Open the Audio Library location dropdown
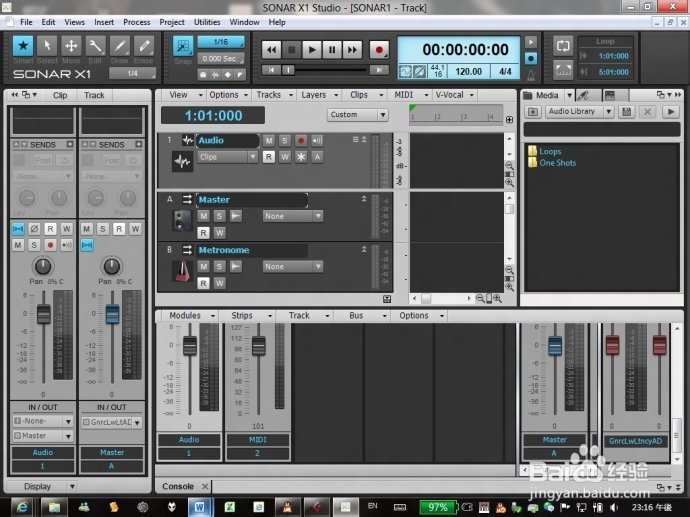 [580, 112]
